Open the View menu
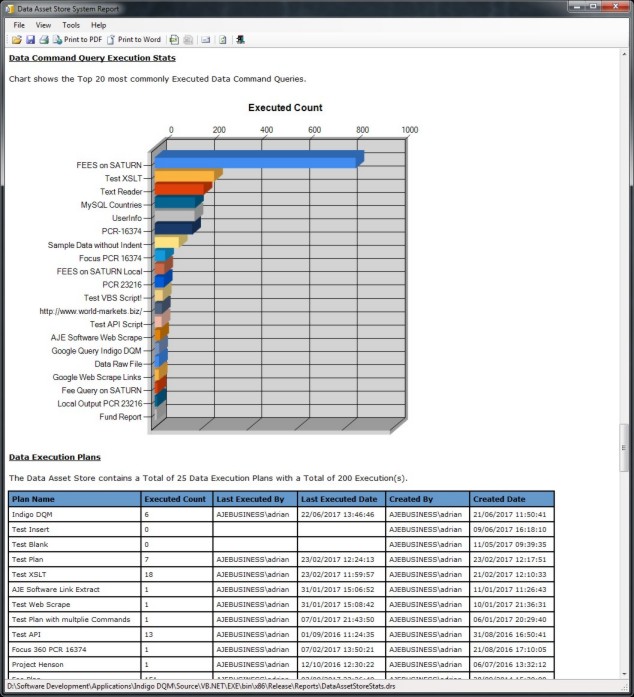 pyautogui.click(x=43, y=25)
